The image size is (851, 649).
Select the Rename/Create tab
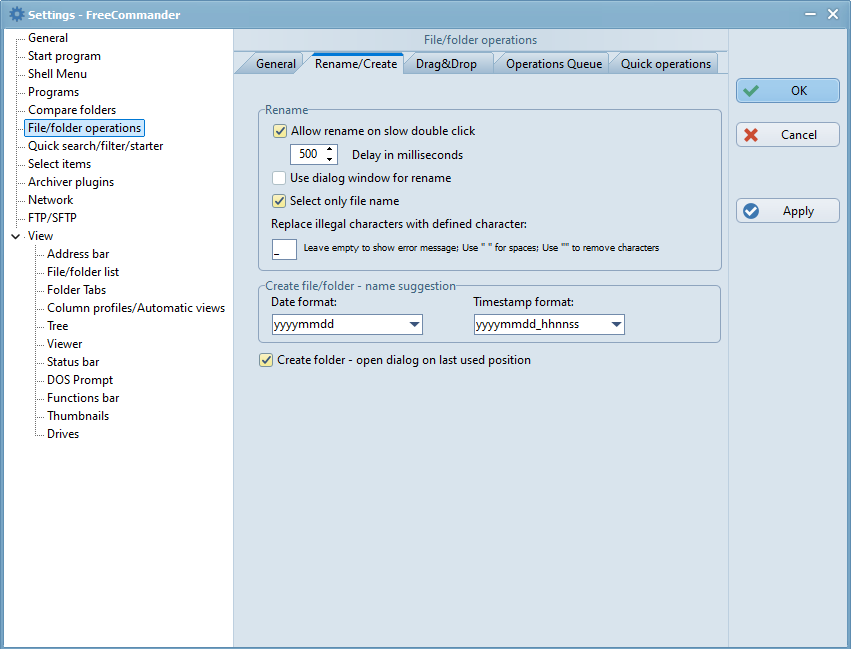pos(356,63)
